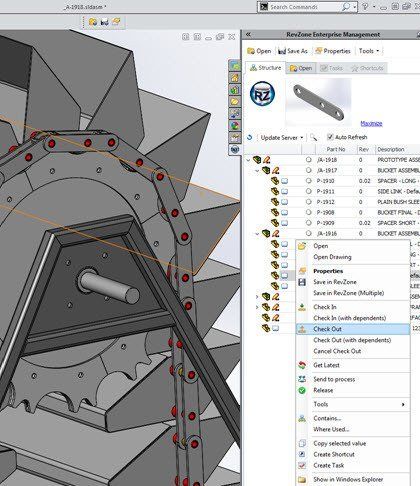
Task: Collapse the JA-1917 tree node
Action: (257, 171)
